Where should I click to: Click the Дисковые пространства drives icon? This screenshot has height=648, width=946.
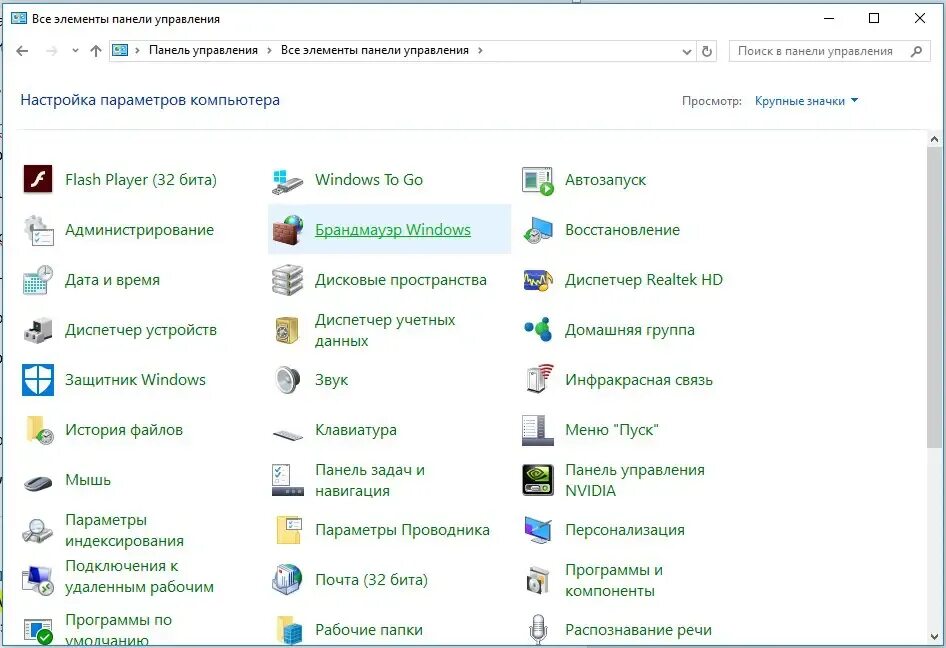coord(287,280)
